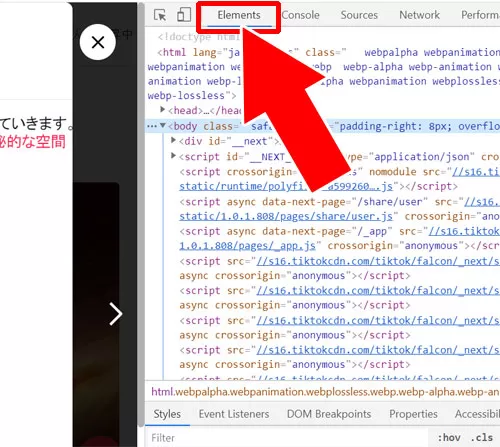Image resolution: width=500 pixels, height=447 pixels.
Task: Open the pages/_app.js source link
Action: click(x=247, y=246)
